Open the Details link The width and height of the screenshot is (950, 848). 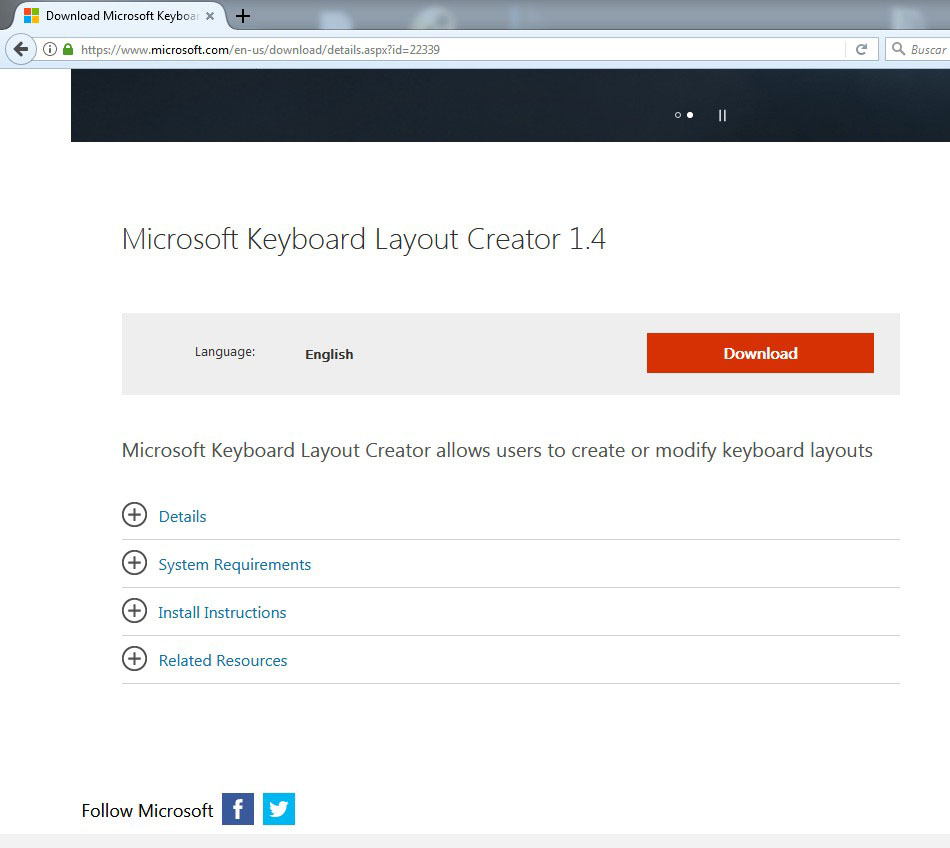(x=182, y=516)
